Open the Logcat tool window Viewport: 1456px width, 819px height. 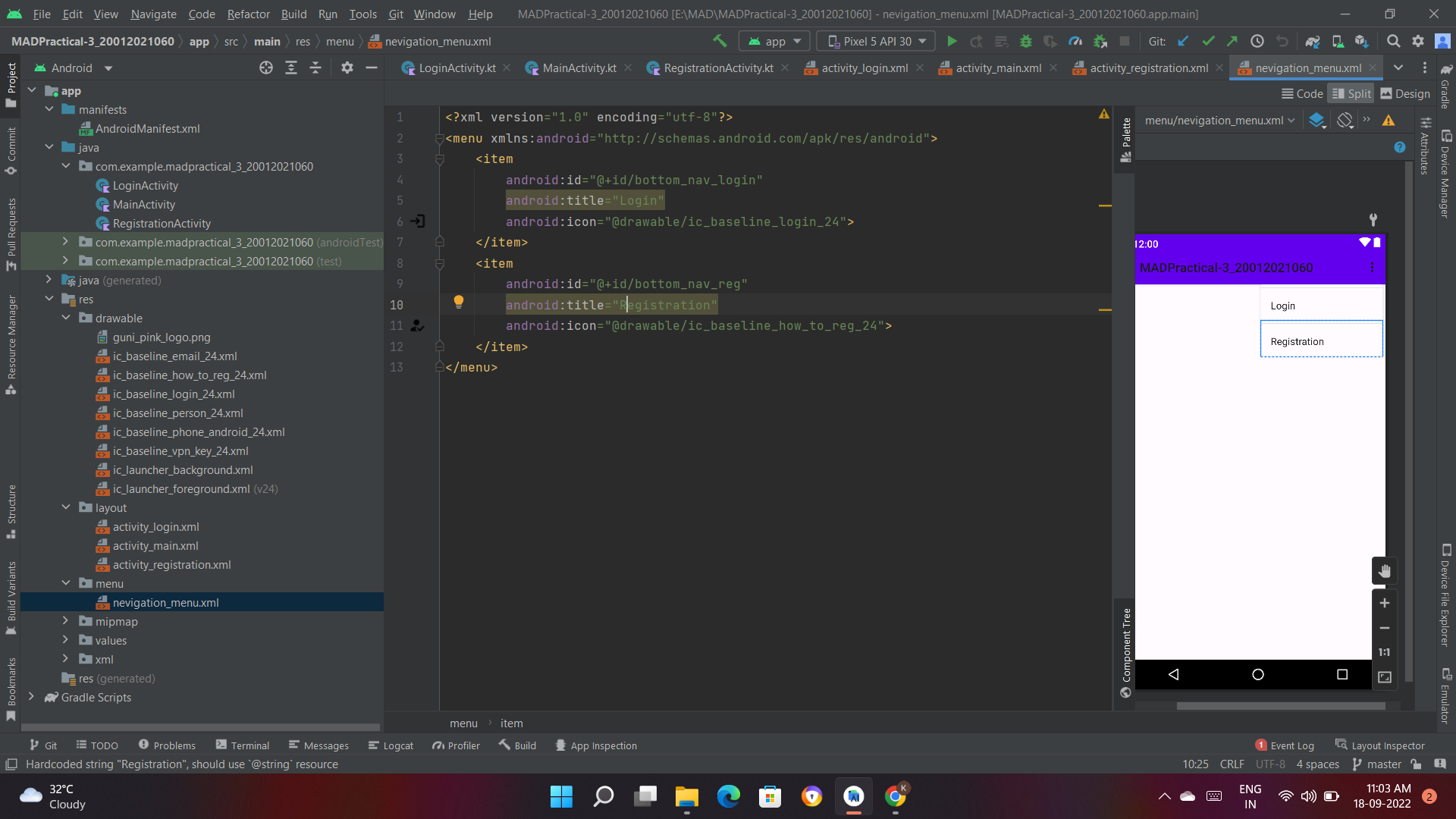click(391, 745)
